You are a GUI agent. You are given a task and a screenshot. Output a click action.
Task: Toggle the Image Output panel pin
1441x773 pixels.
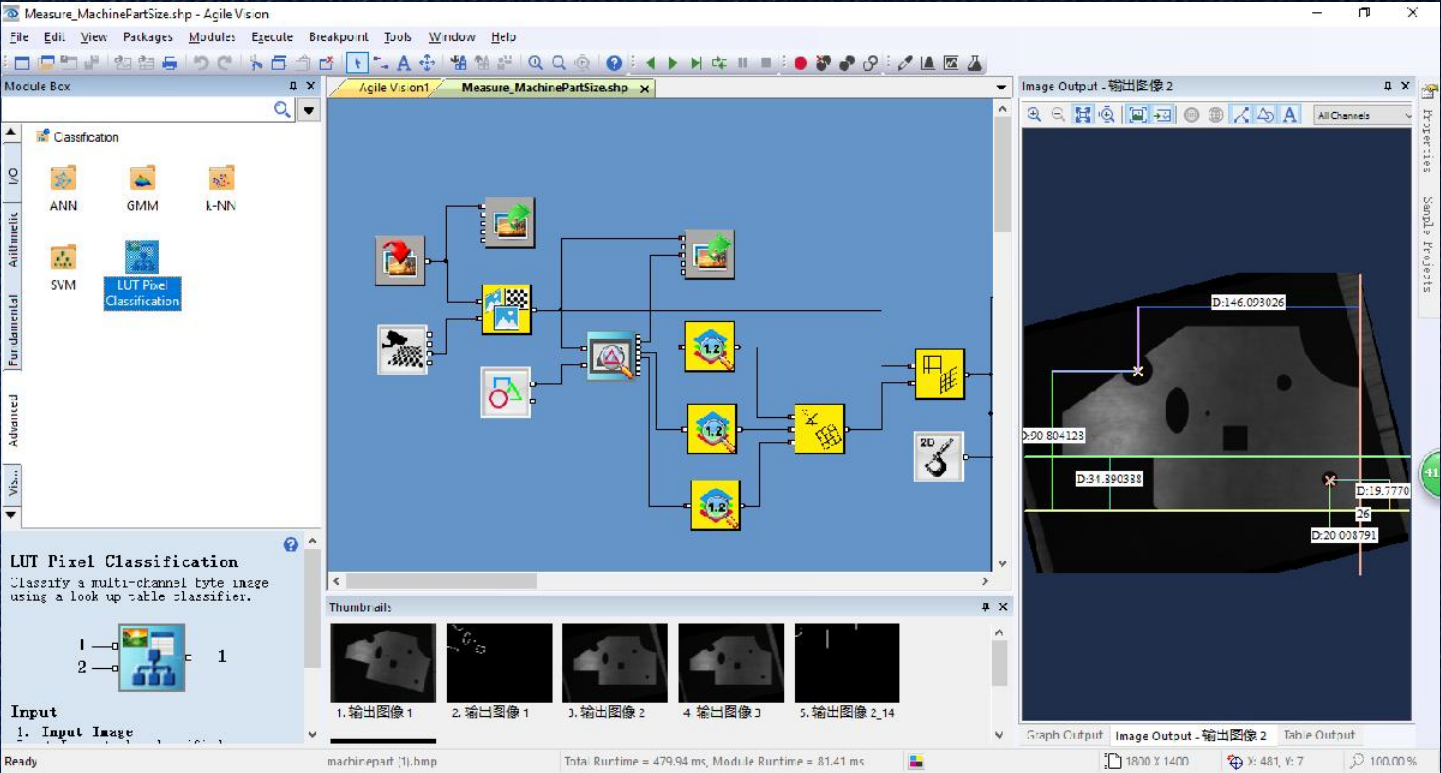tap(1388, 86)
